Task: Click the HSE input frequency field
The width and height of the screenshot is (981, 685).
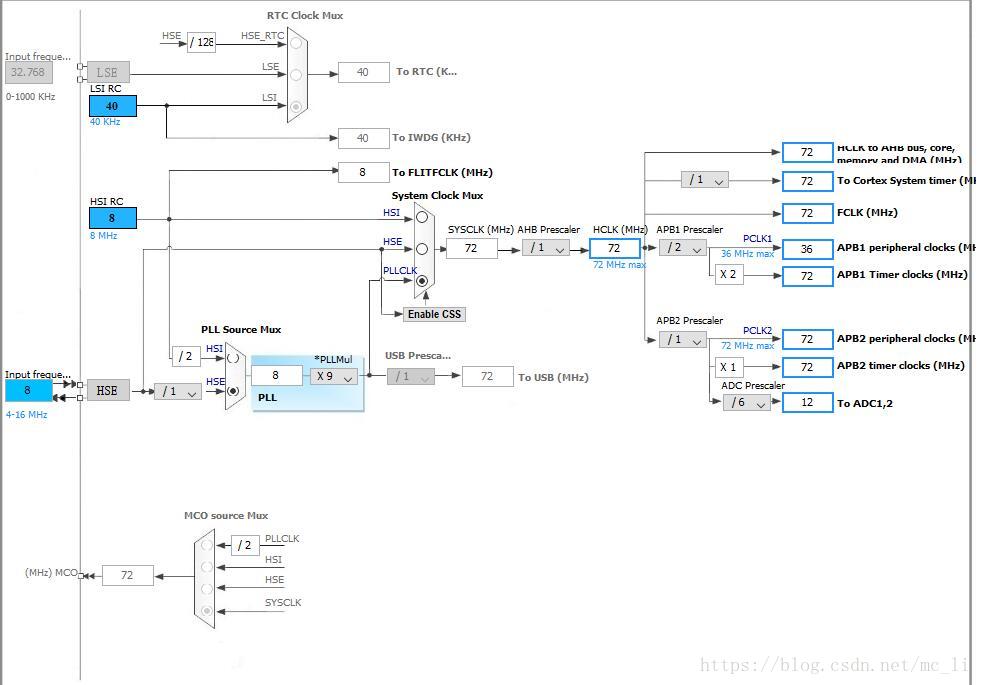Action: [28, 390]
